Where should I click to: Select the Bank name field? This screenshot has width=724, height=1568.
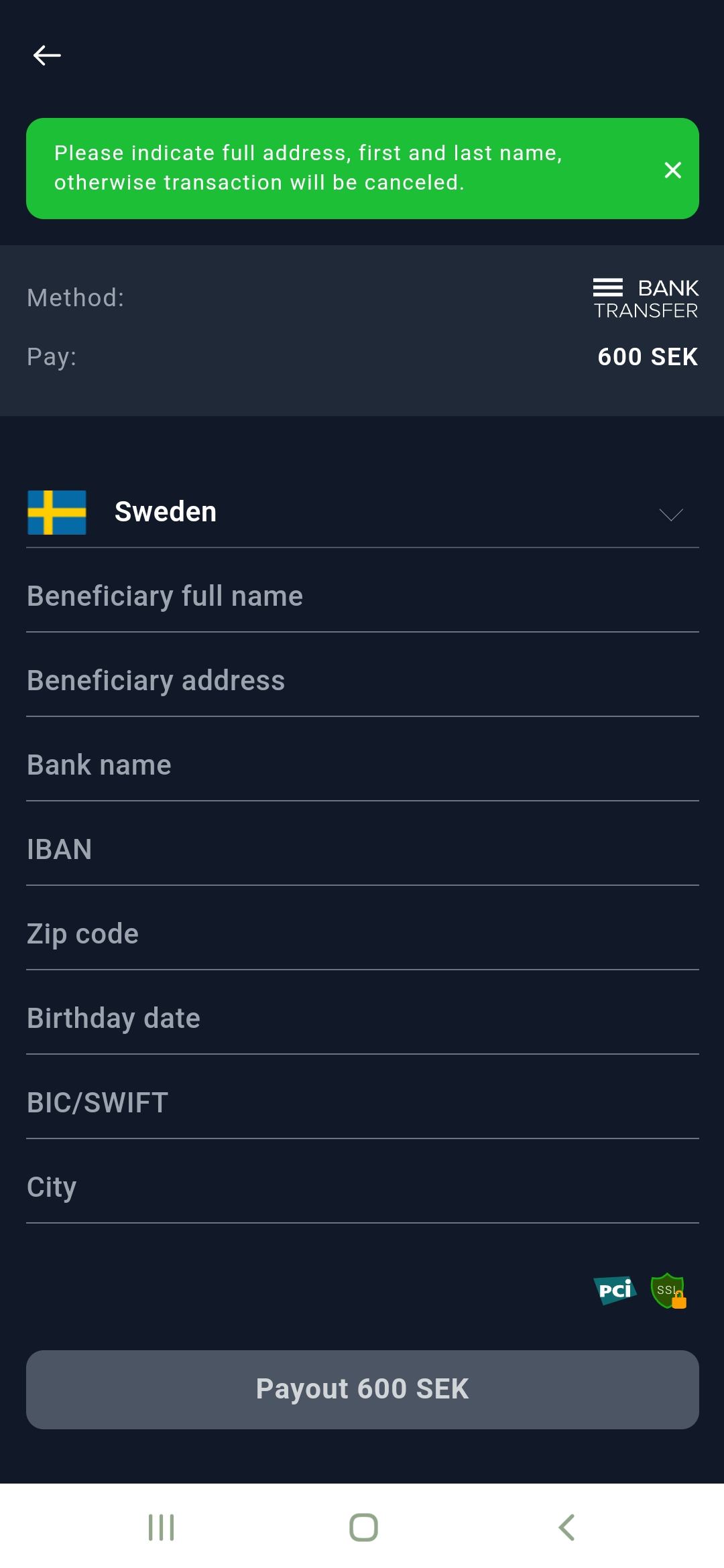pos(362,765)
